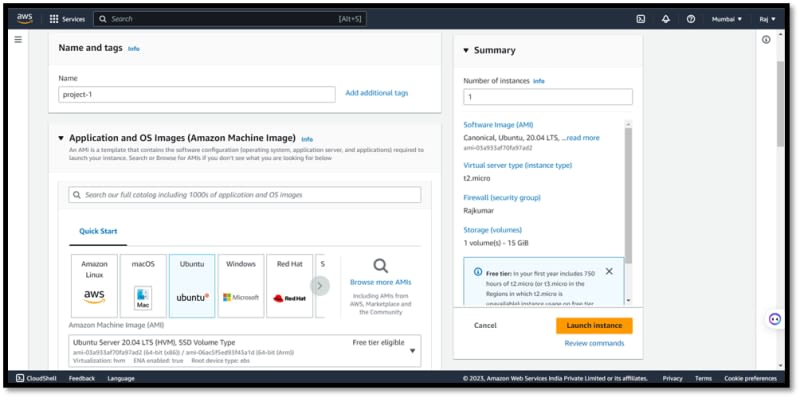Viewport: 800px width, 398px height.
Task: Choose the Amazon Linux AMI tile
Action: coord(94,286)
